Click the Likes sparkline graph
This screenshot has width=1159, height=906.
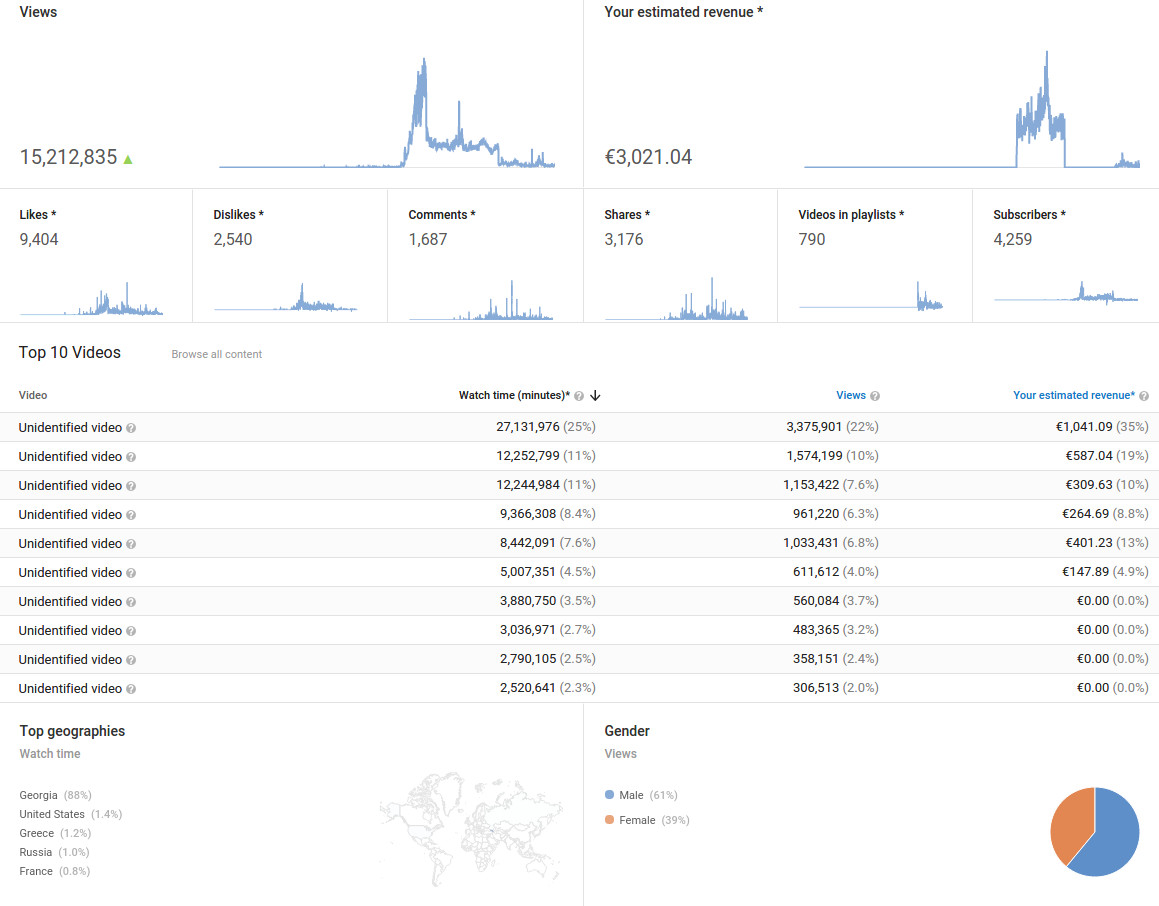coord(91,299)
